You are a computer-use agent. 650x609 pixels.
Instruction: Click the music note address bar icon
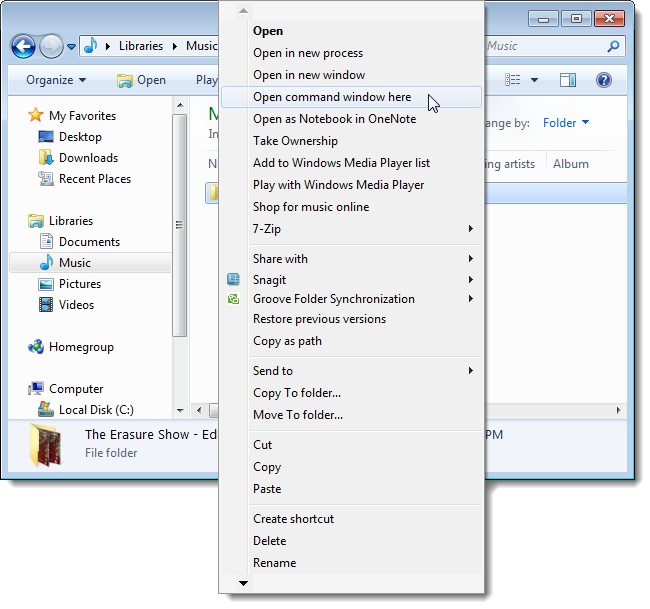click(x=90, y=46)
